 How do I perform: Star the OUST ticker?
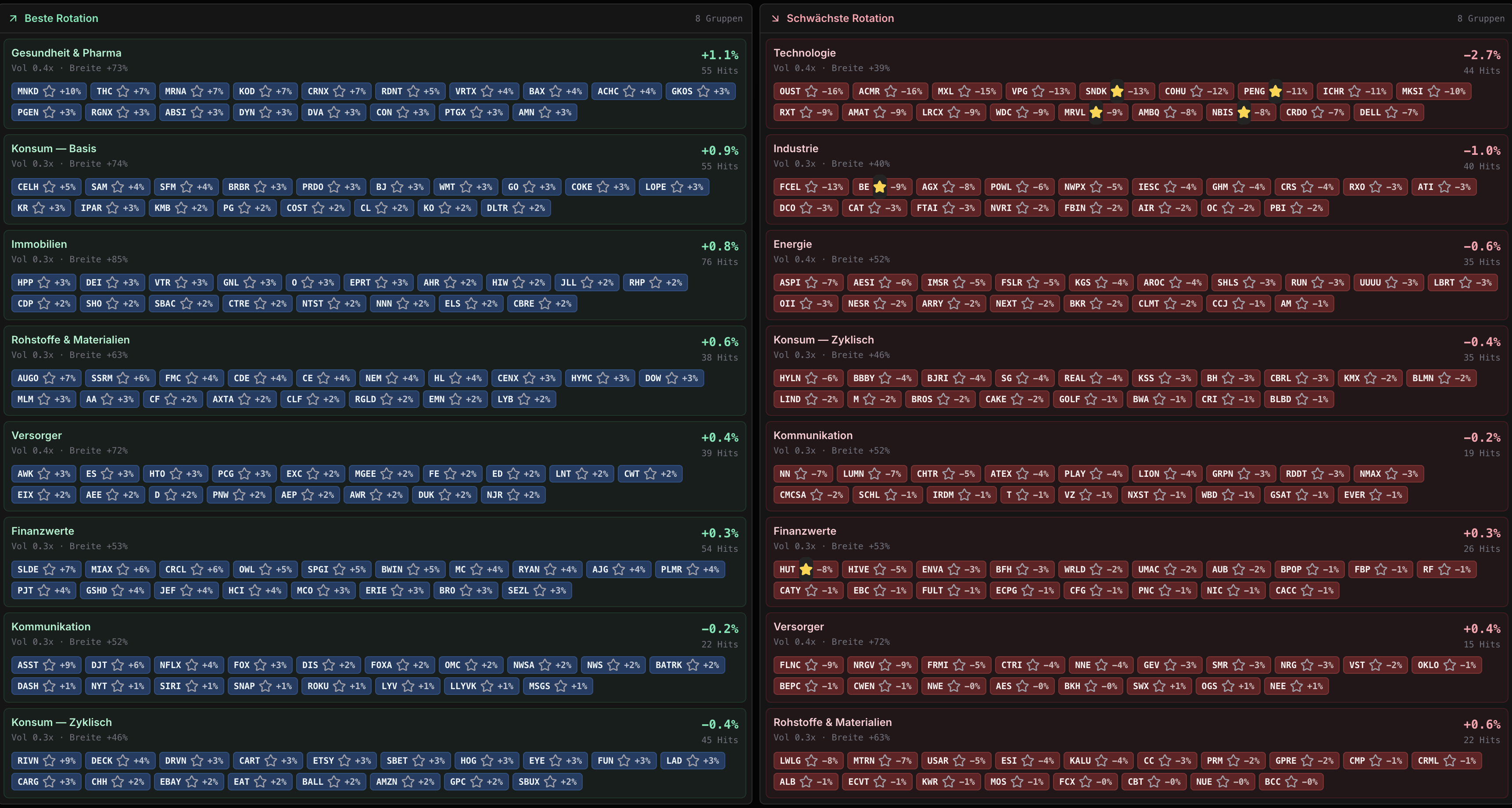tap(811, 91)
